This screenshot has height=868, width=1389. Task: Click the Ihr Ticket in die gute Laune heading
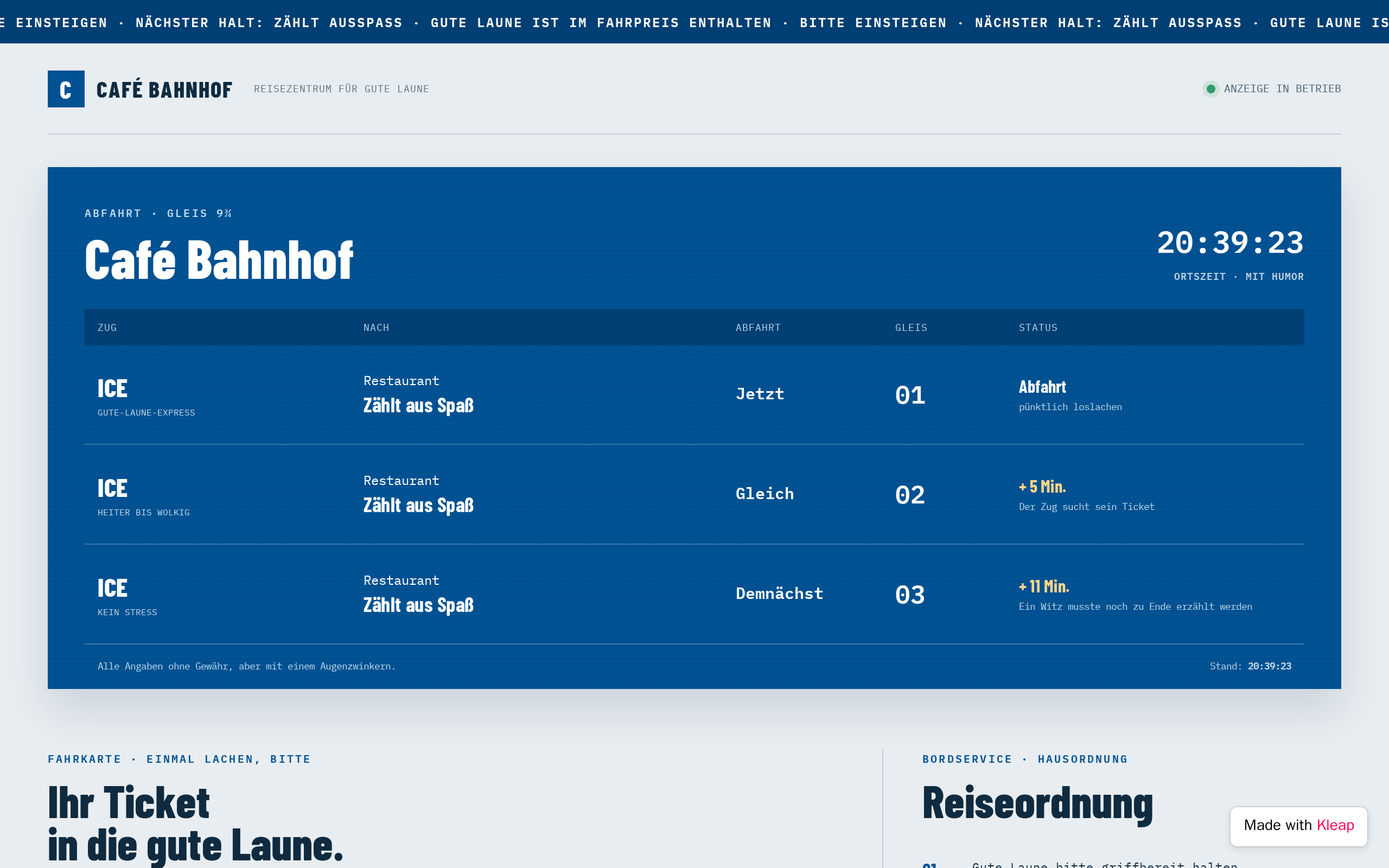click(195, 825)
